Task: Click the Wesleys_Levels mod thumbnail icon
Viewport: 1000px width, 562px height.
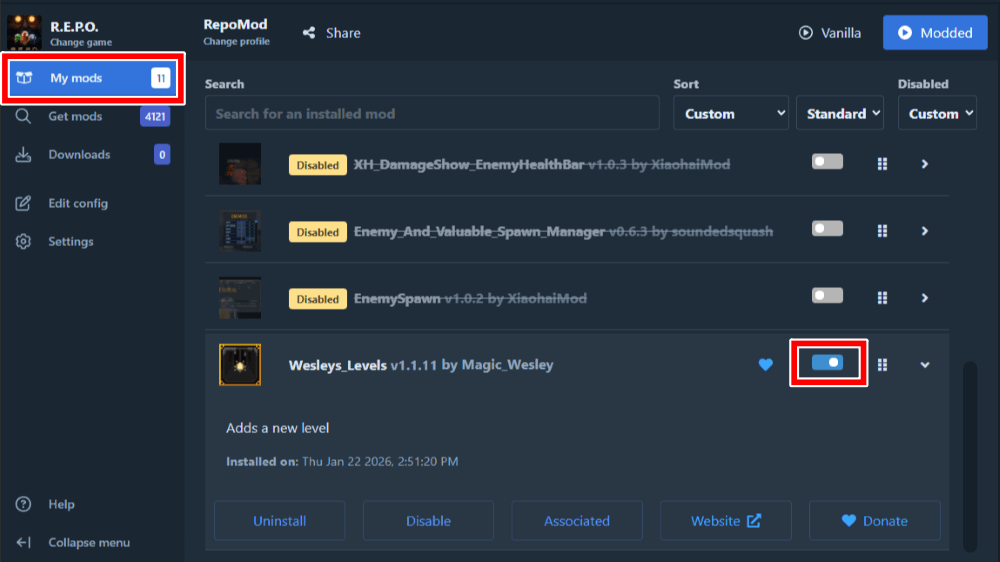Action: (240, 365)
